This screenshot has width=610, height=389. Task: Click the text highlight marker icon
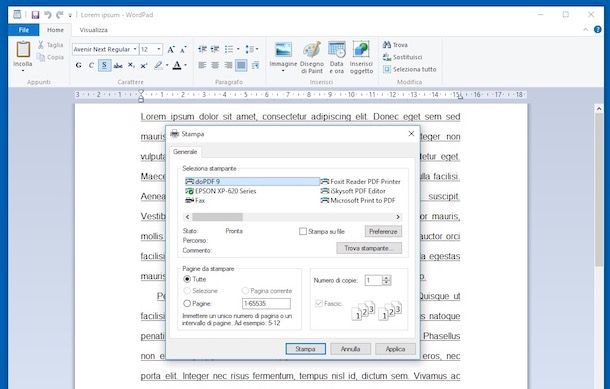click(158, 65)
